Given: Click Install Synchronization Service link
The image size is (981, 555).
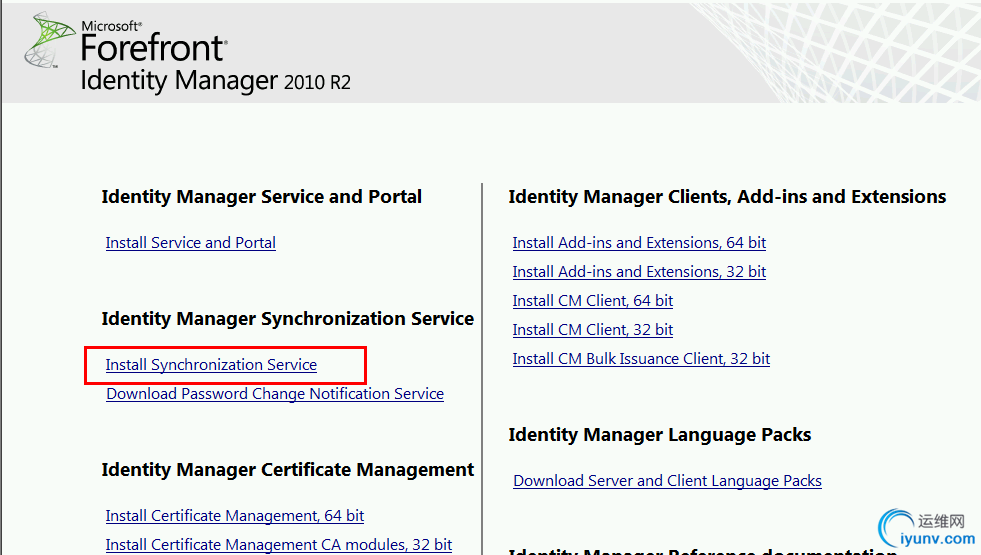Looking at the screenshot, I should point(211,365).
